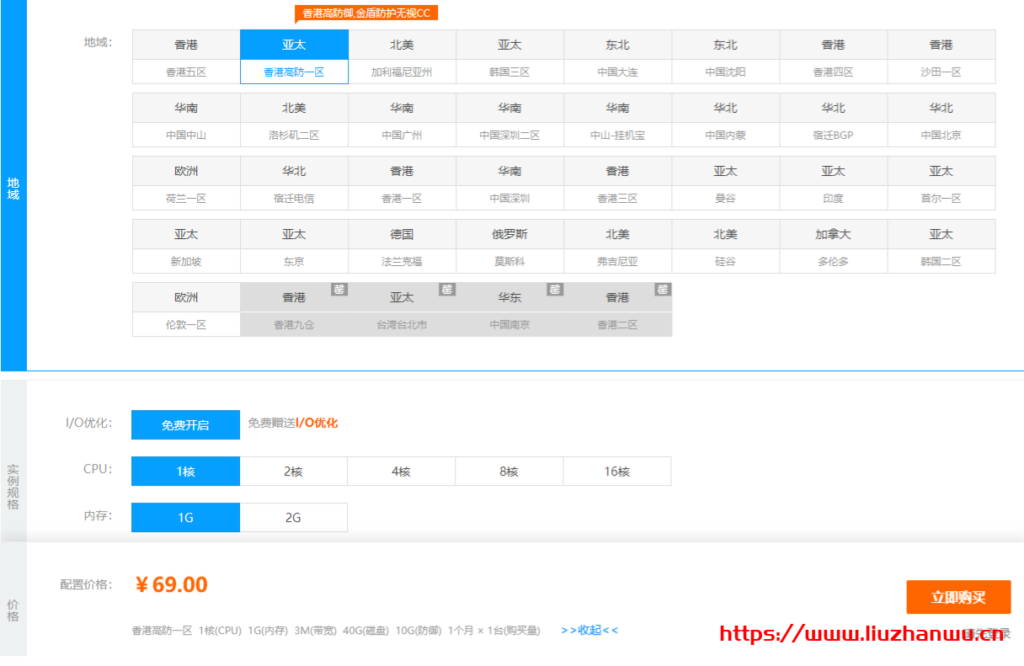Click the sold-out badge on 香港九龙 region
The width and height of the screenshot is (1024, 666).
click(x=339, y=289)
